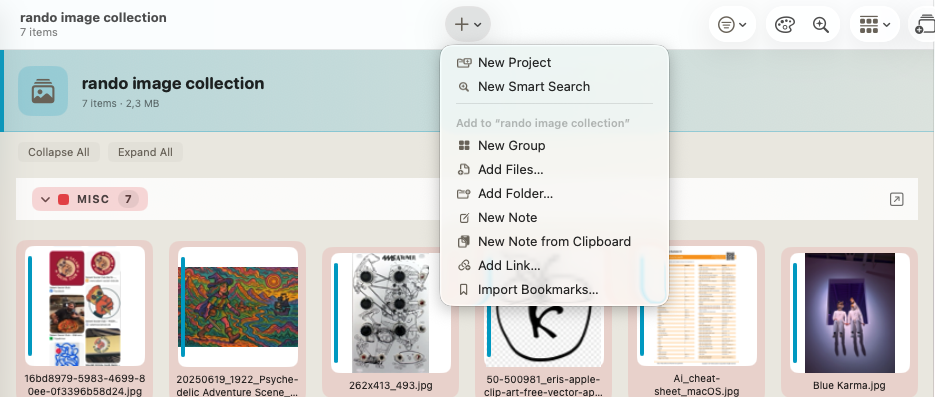The image size is (935, 397).
Task: Click the window title rando image collection
Action: click(94, 17)
